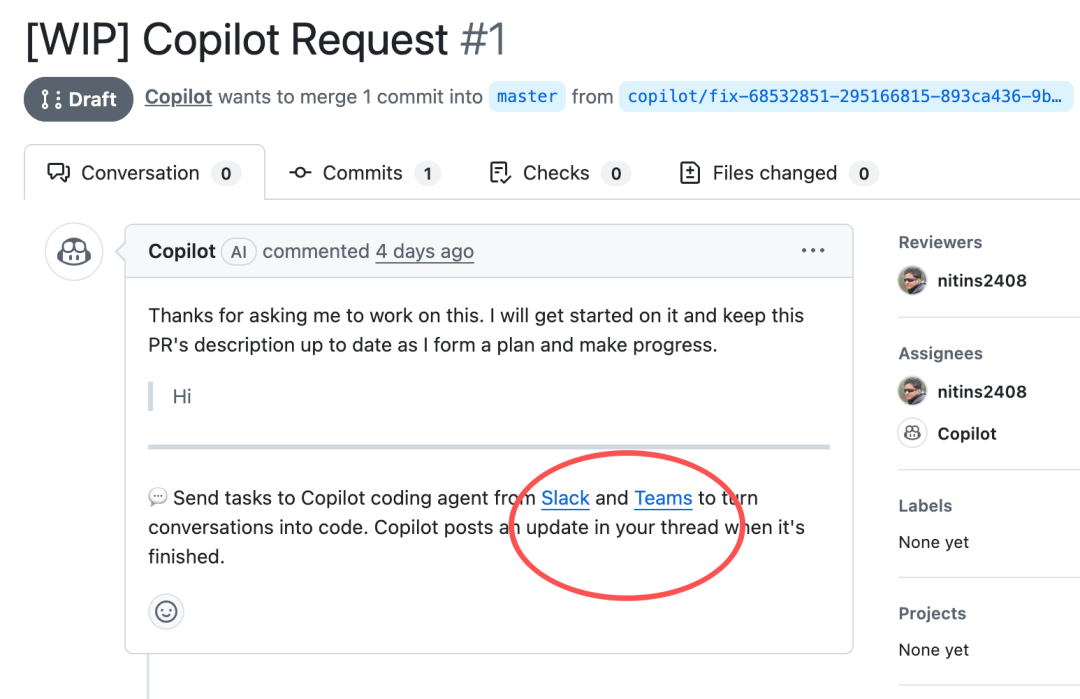
Task: Add an emoji reaction to the comment
Action: tap(166, 611)
